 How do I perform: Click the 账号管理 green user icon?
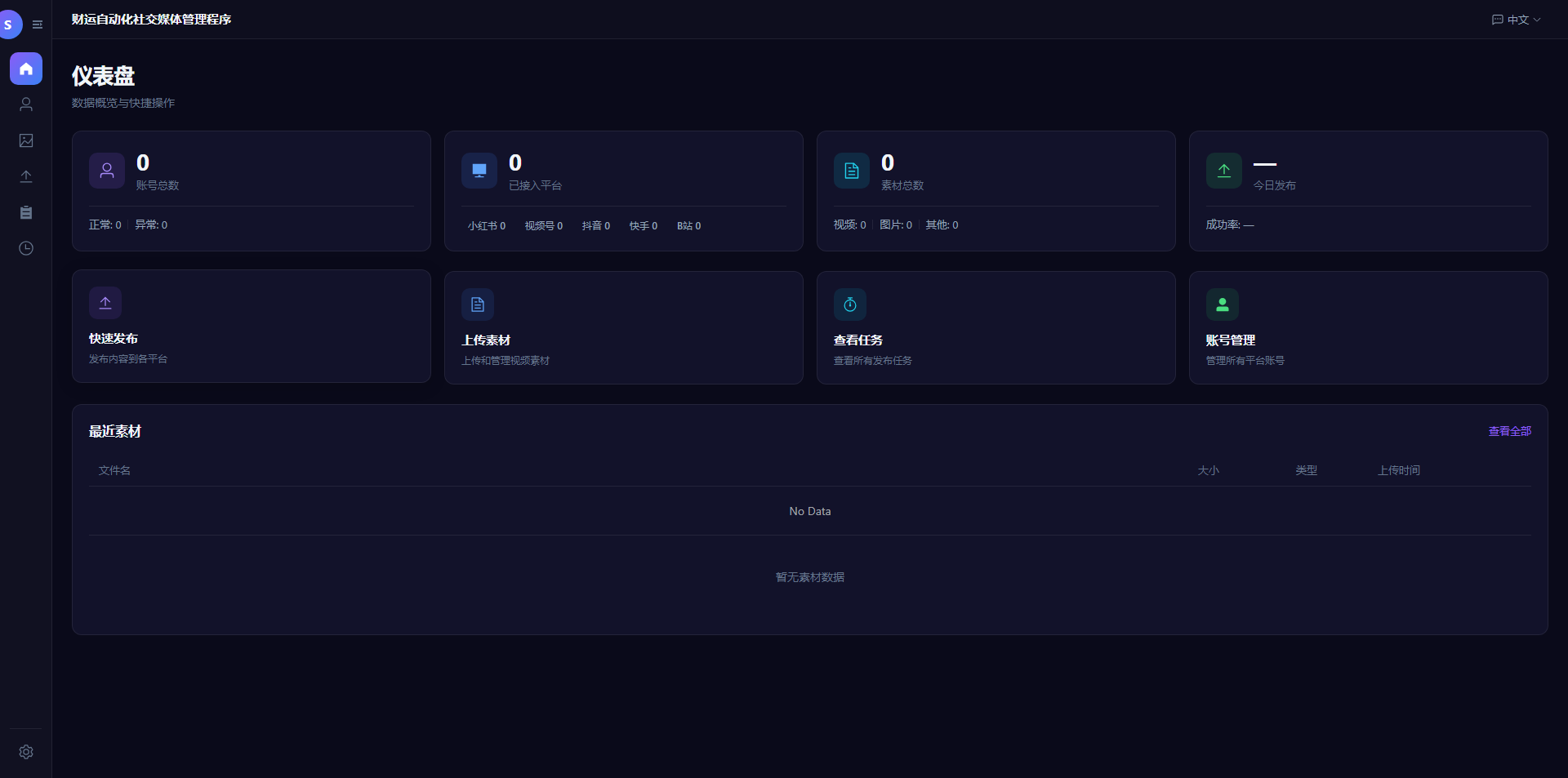1223,305
